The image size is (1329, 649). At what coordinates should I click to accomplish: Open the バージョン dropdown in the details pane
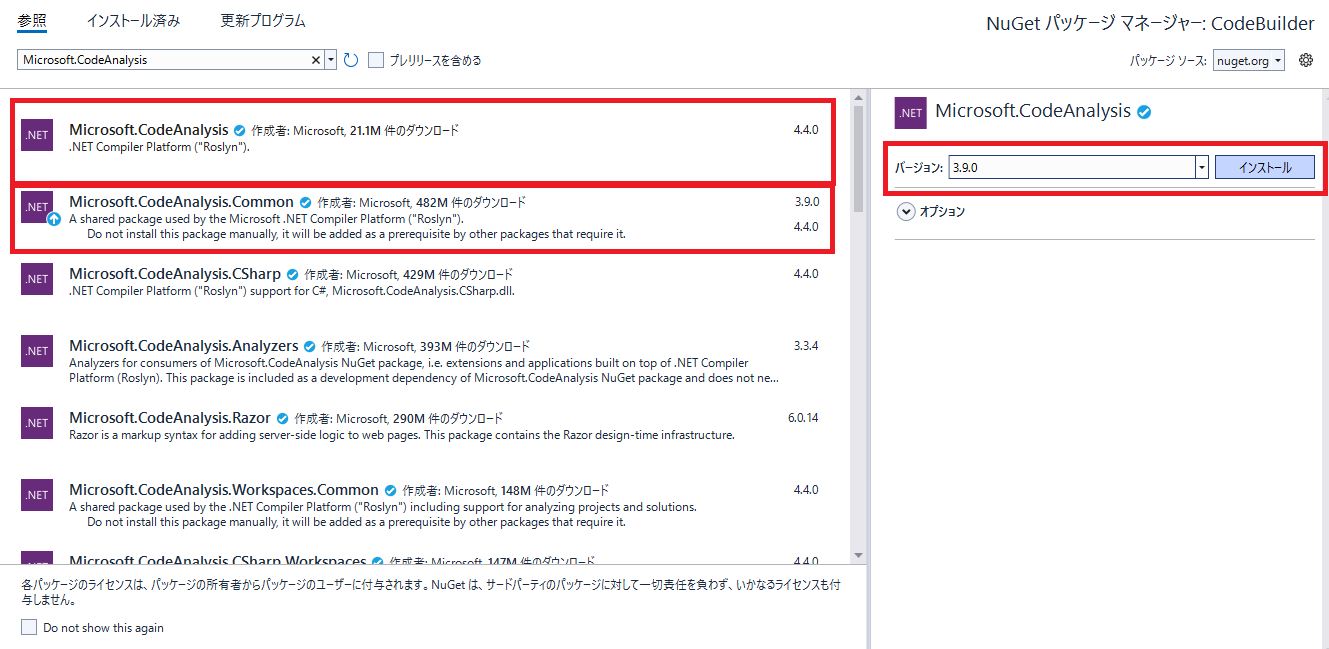[1201, 166]
